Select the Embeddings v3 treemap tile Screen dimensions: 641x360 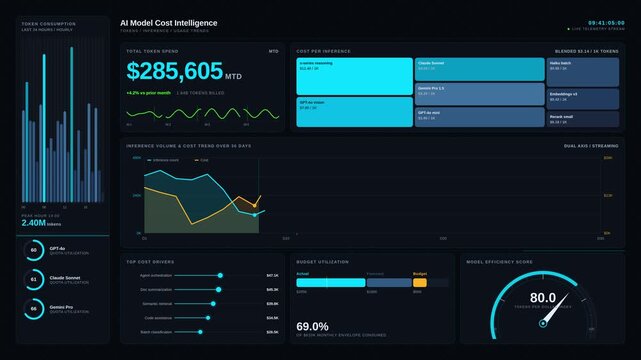point(583,99)
